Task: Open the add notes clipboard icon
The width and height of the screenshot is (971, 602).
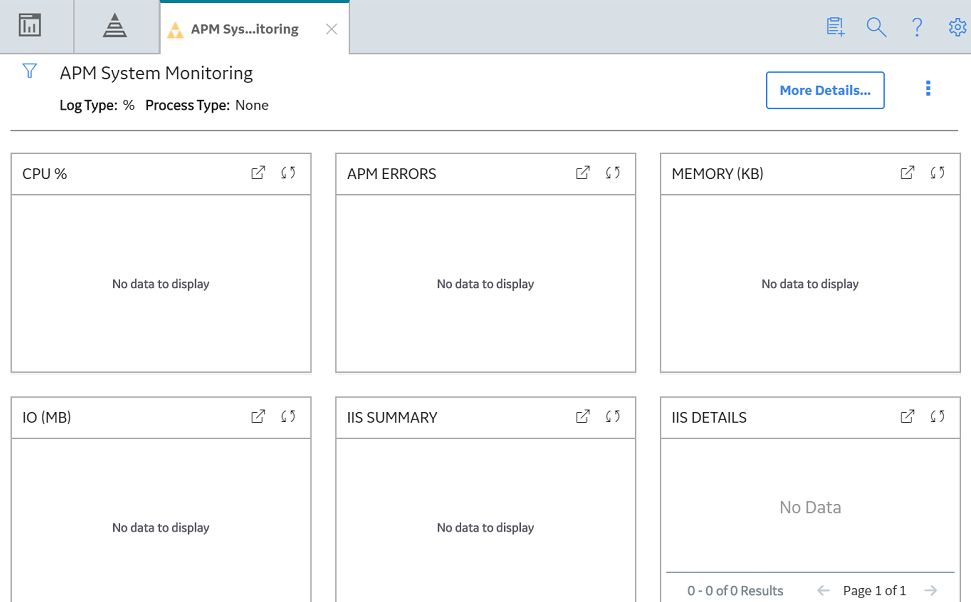Action: (x=835, y=27)
